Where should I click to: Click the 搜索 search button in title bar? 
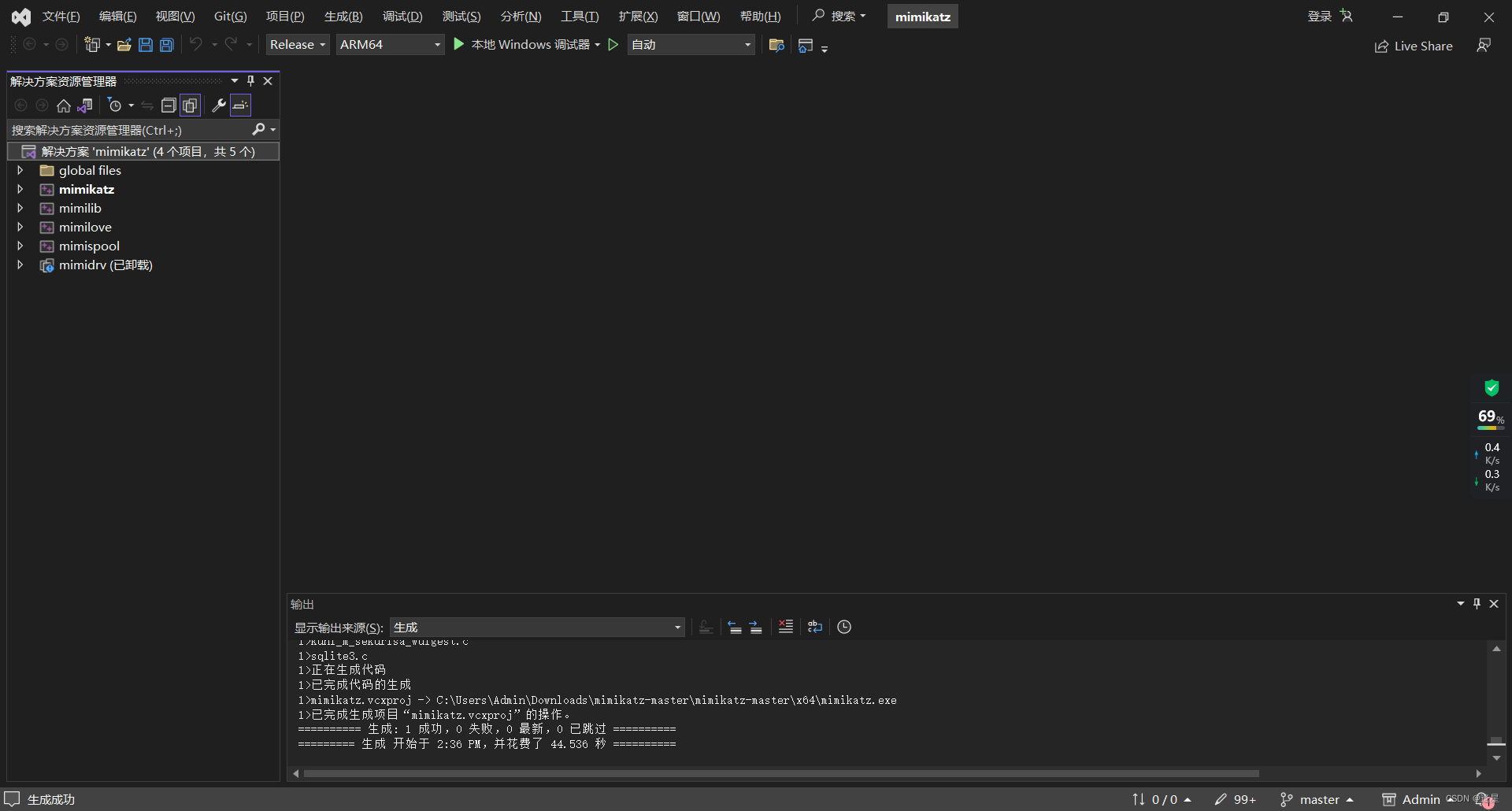839,16
